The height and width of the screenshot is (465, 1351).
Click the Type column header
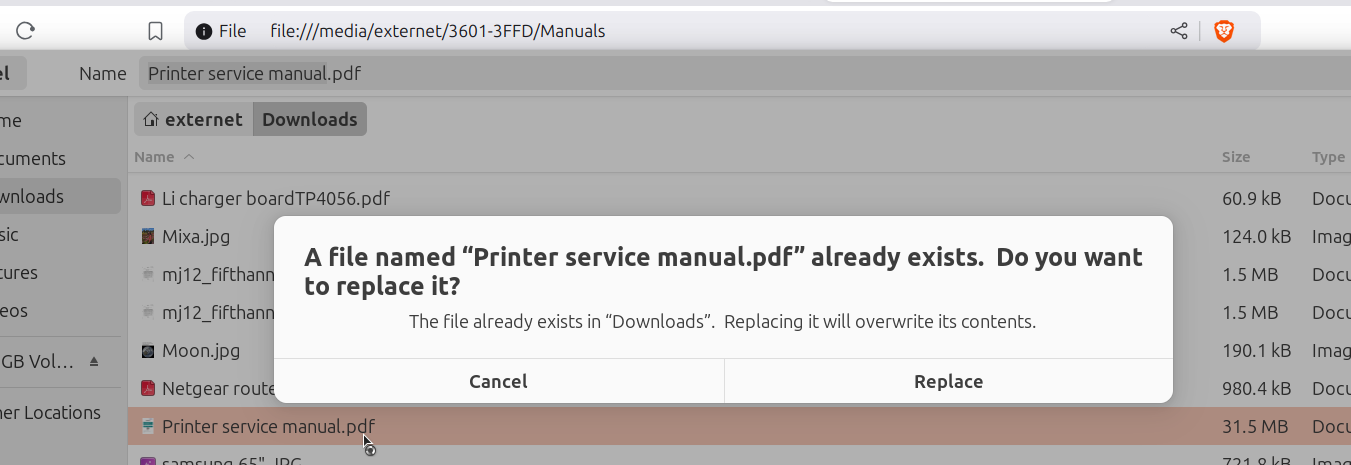click(1329, 157)
